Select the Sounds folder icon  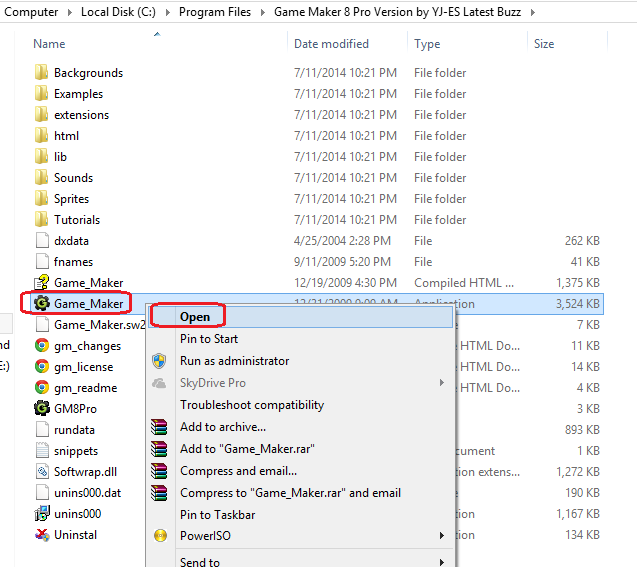pyautogui.click(x=41, y=177)
